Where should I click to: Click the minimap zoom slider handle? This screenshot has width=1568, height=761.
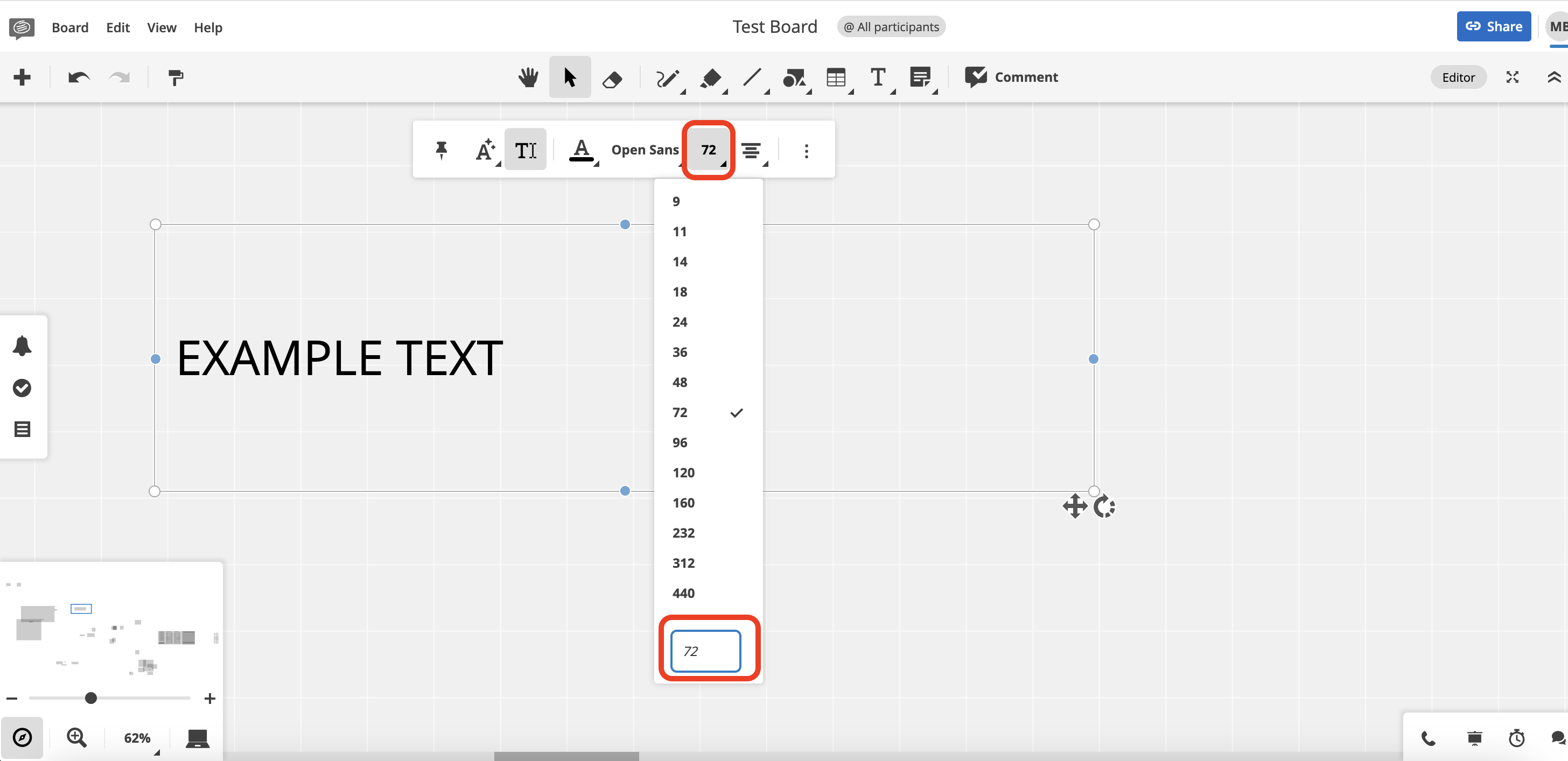(90, 697)
